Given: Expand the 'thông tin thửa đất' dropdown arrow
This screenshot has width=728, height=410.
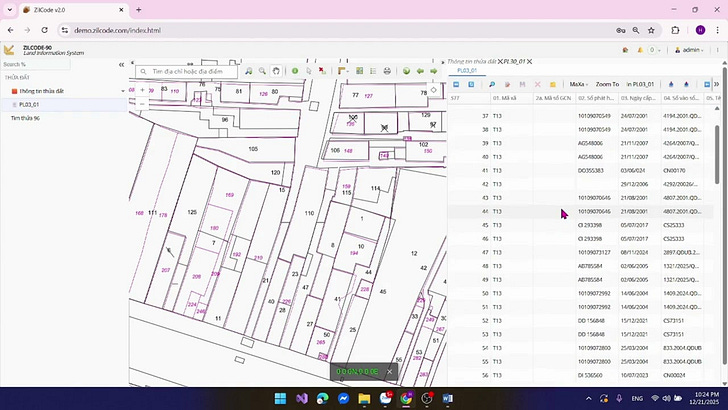Looking at the screenshot, I should tap(121, 91).
